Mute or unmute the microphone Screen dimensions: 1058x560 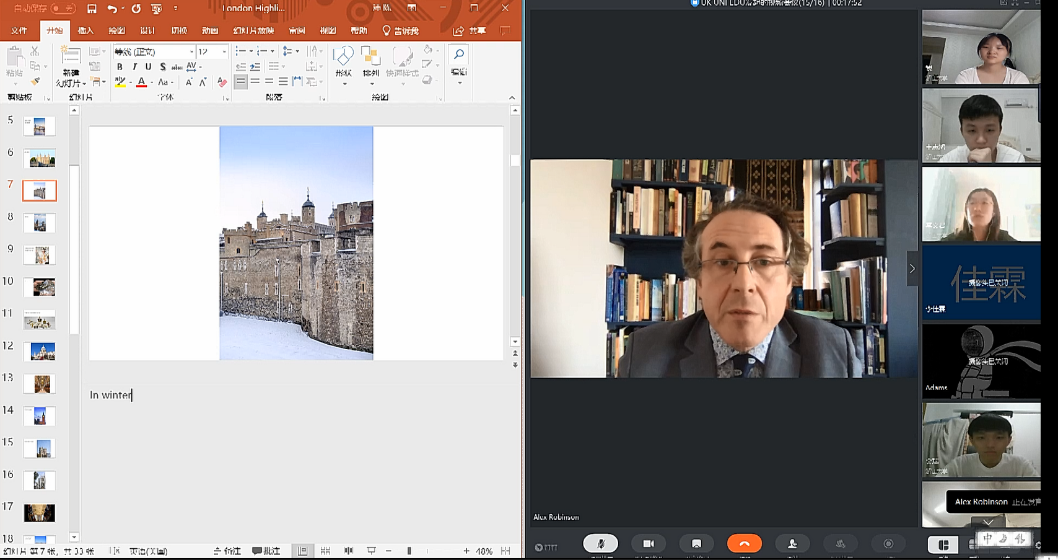pos(600,543)
